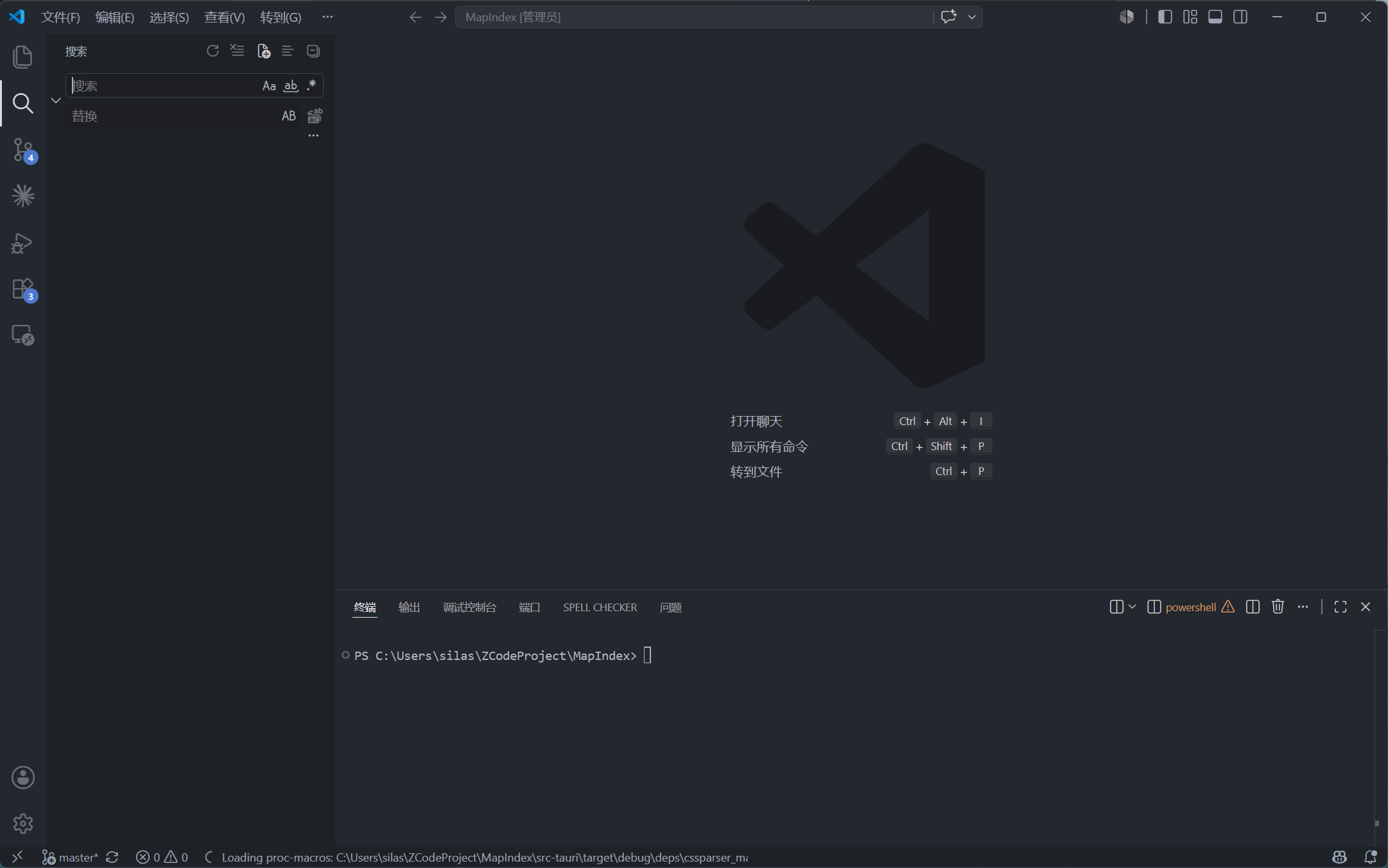Screen dimensions: 1388x868
Task: Open the Explorer view in activity bar
Action: tap(22, 56)
